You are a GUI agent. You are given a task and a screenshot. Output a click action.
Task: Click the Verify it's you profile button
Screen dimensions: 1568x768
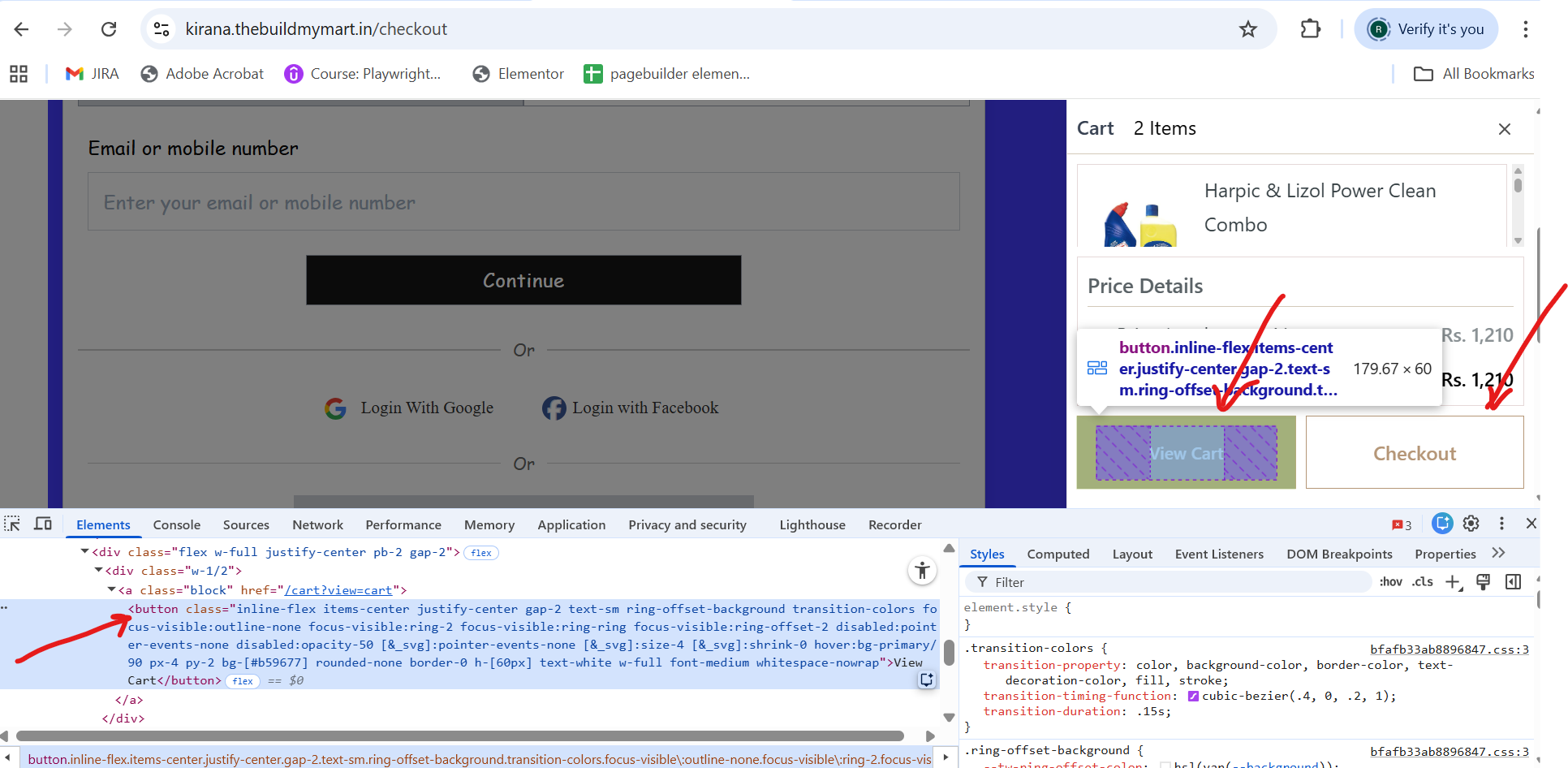coord(1426,29)
